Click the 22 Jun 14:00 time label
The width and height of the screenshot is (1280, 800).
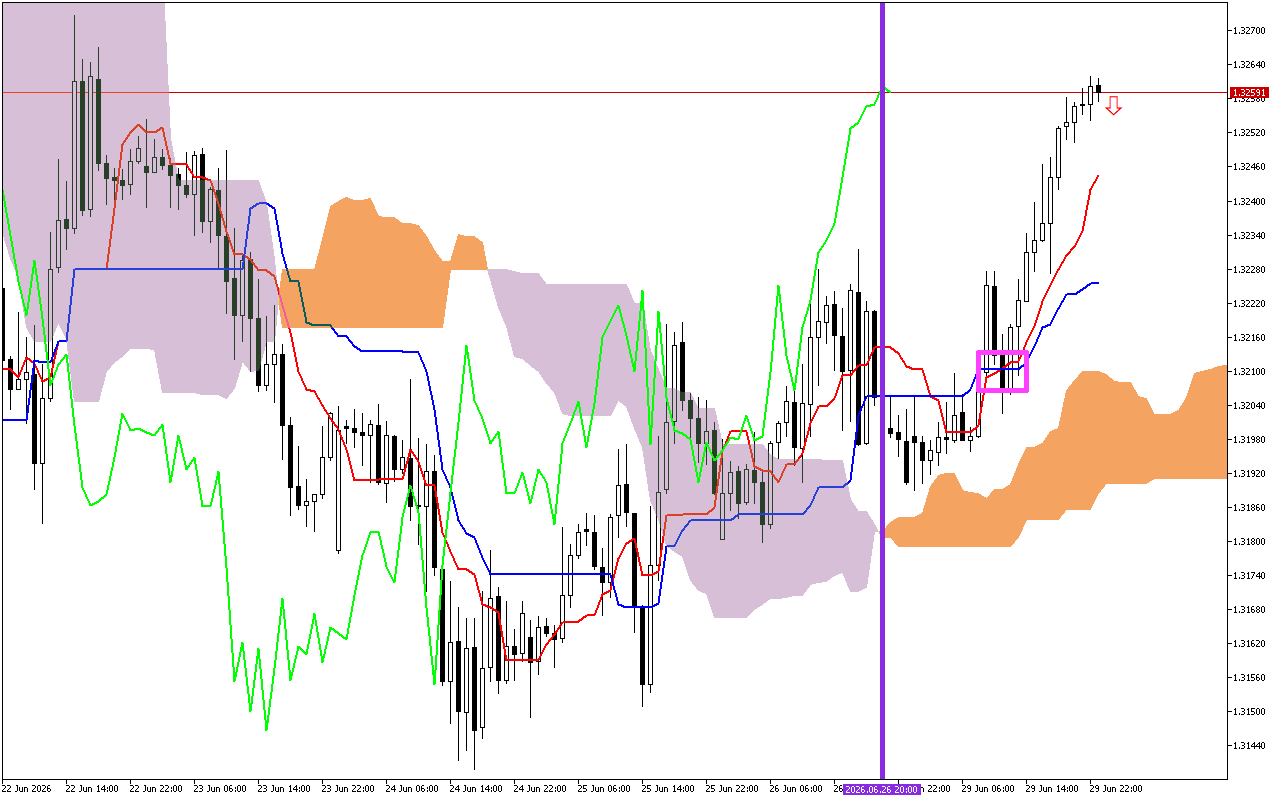(91, 789)
